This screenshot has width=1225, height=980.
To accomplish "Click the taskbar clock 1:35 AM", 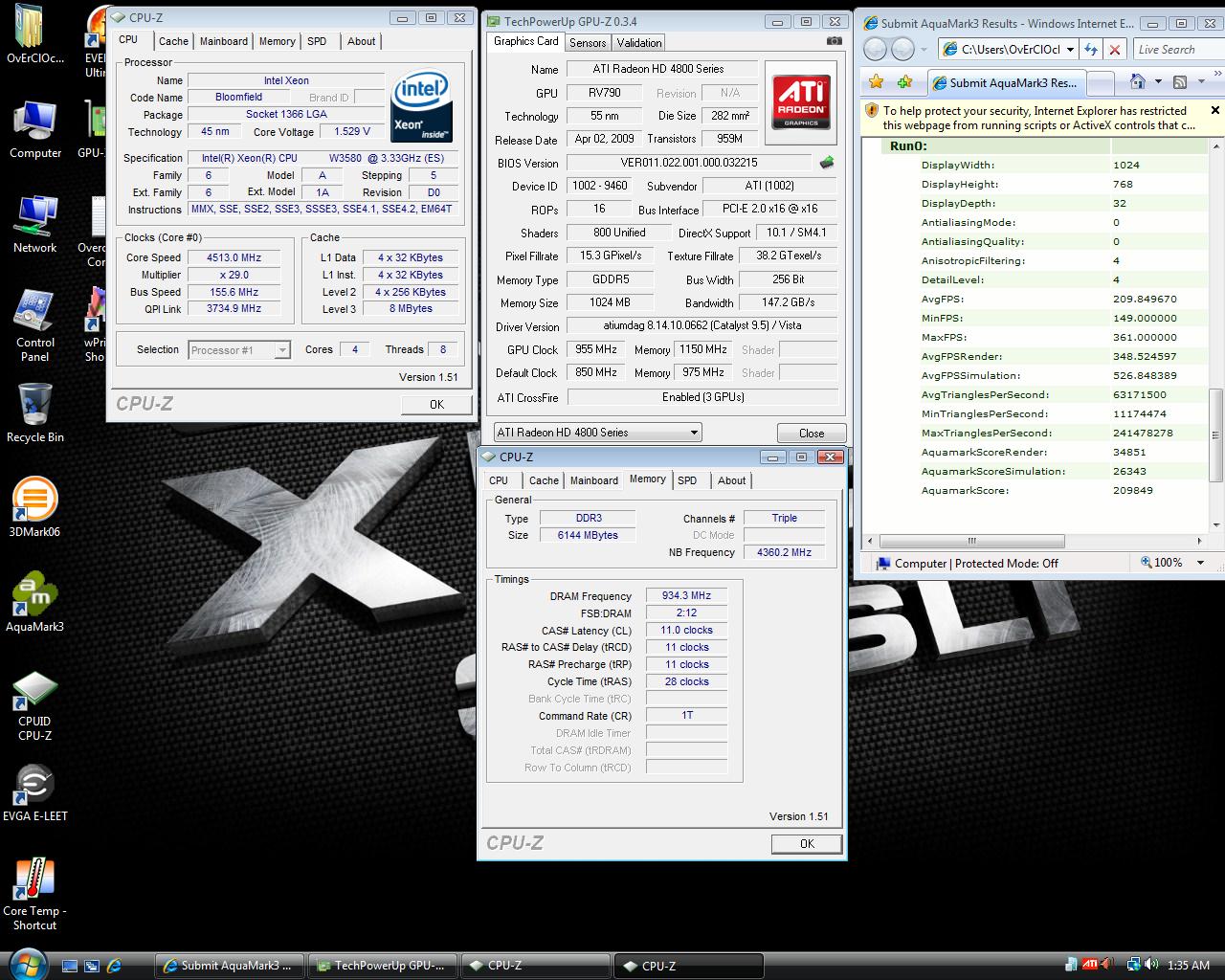I will point(1188,966).
